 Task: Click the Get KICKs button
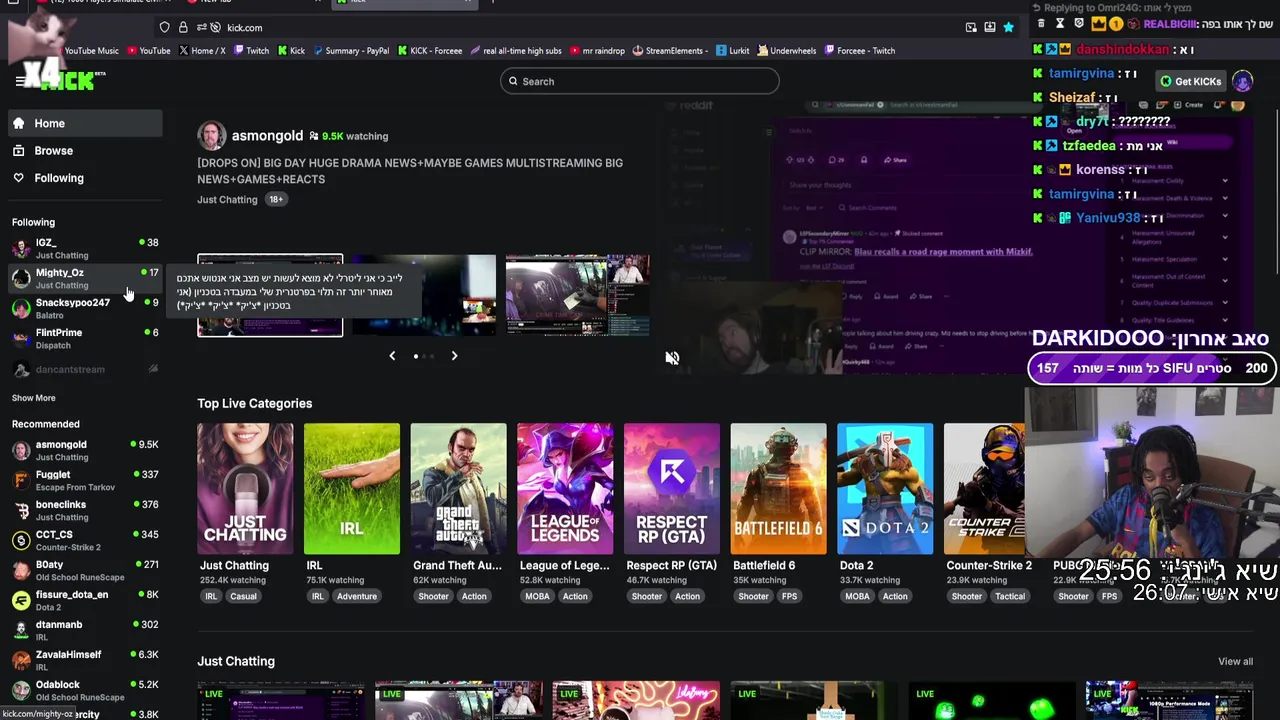coord(1190,81)
